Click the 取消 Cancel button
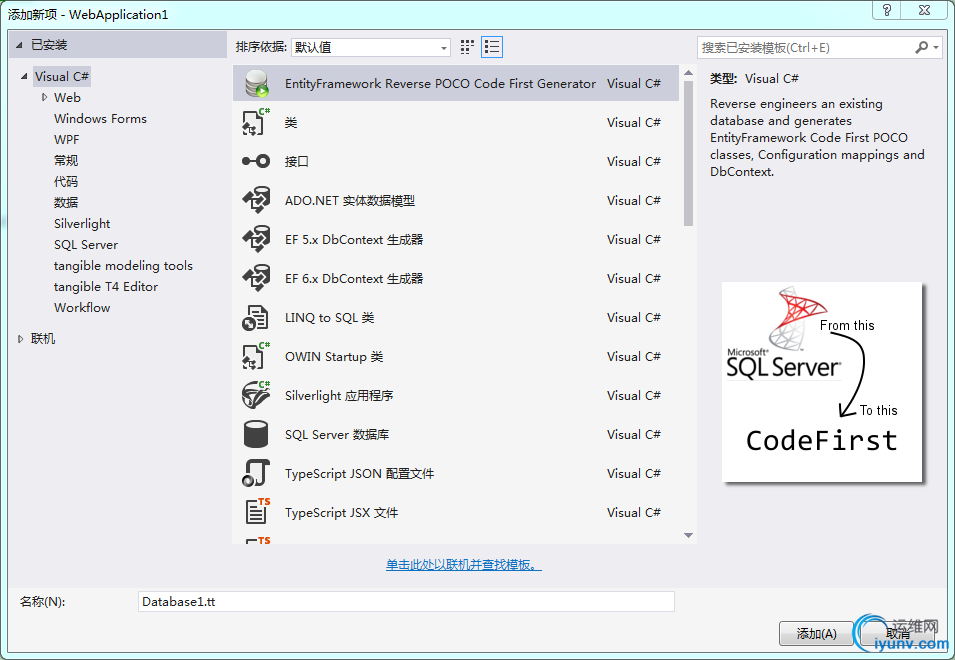The image size is (955, 660). [898, 634]
